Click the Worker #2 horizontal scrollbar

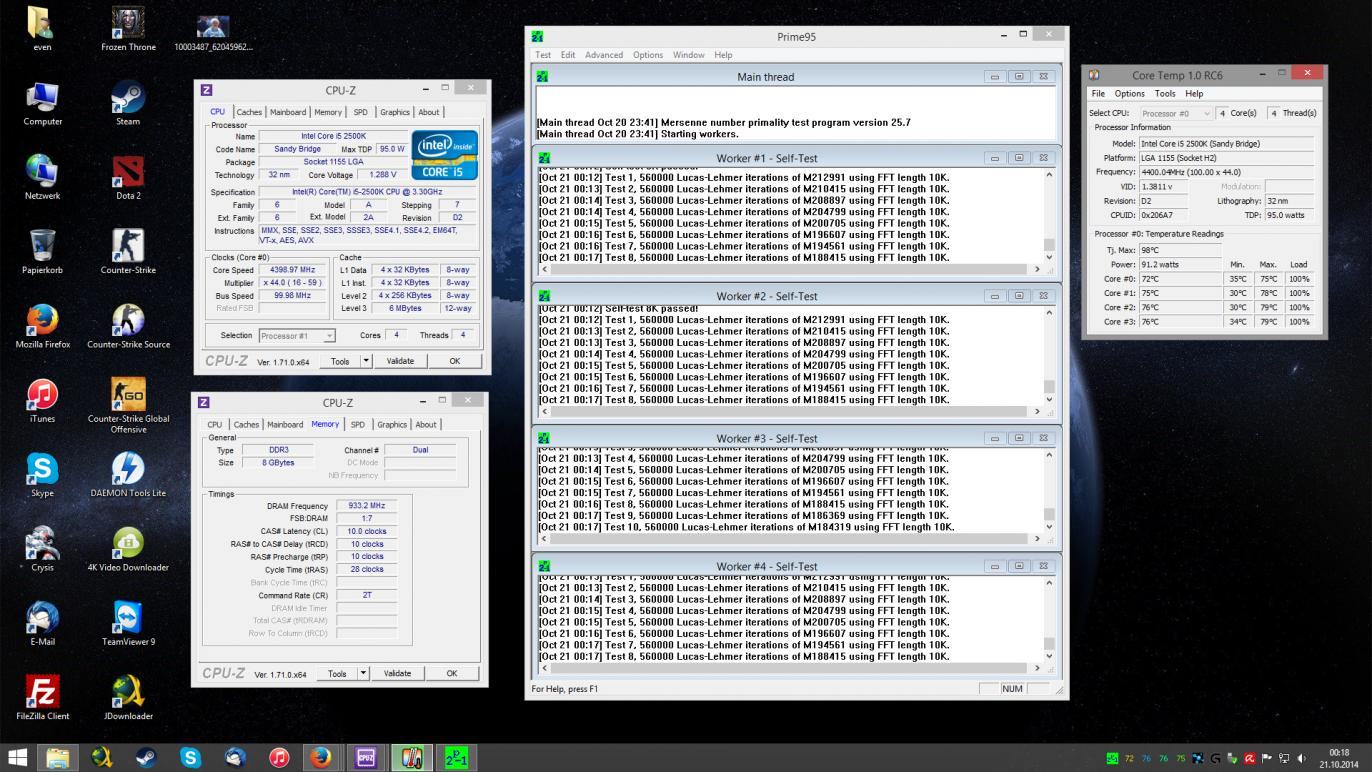[790, 412]
